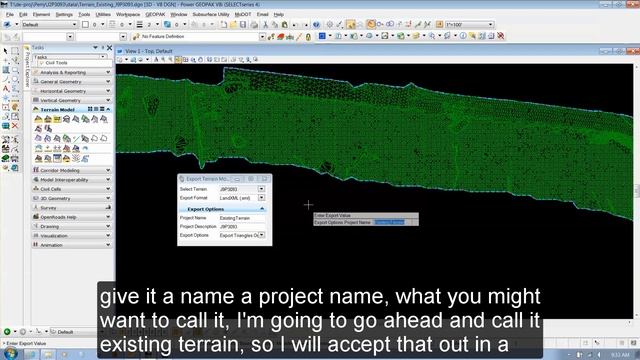
Task: Click first Terrain Model tool in top row
Action: pyautogui.click(x=38, y=119)
